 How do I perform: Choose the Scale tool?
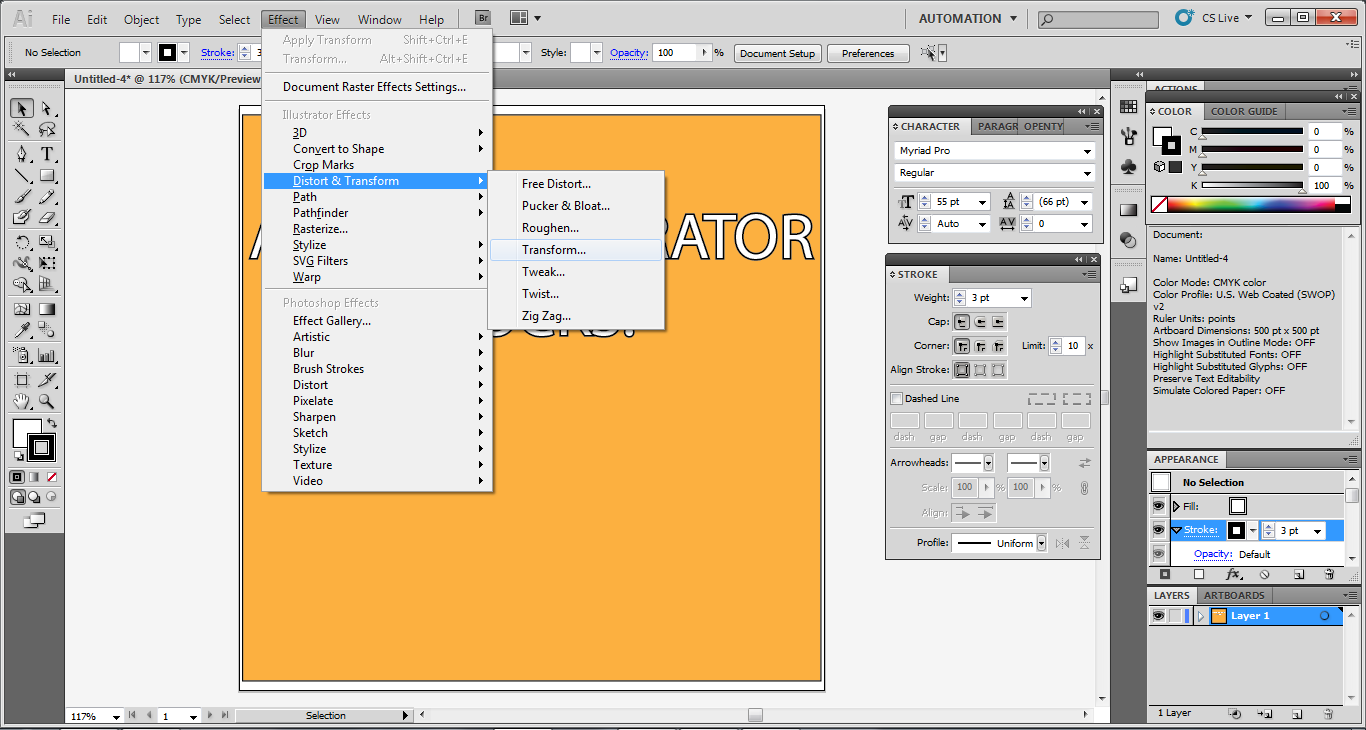click(46, 242)
